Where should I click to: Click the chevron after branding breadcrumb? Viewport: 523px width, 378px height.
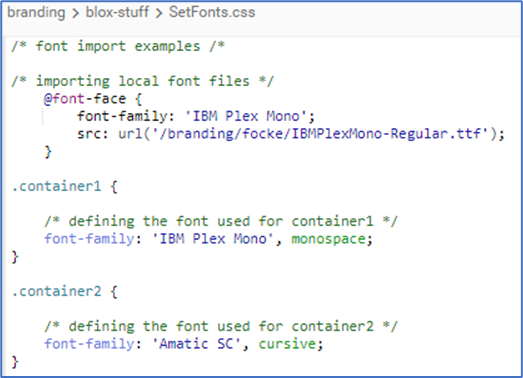tap(75, 13)
